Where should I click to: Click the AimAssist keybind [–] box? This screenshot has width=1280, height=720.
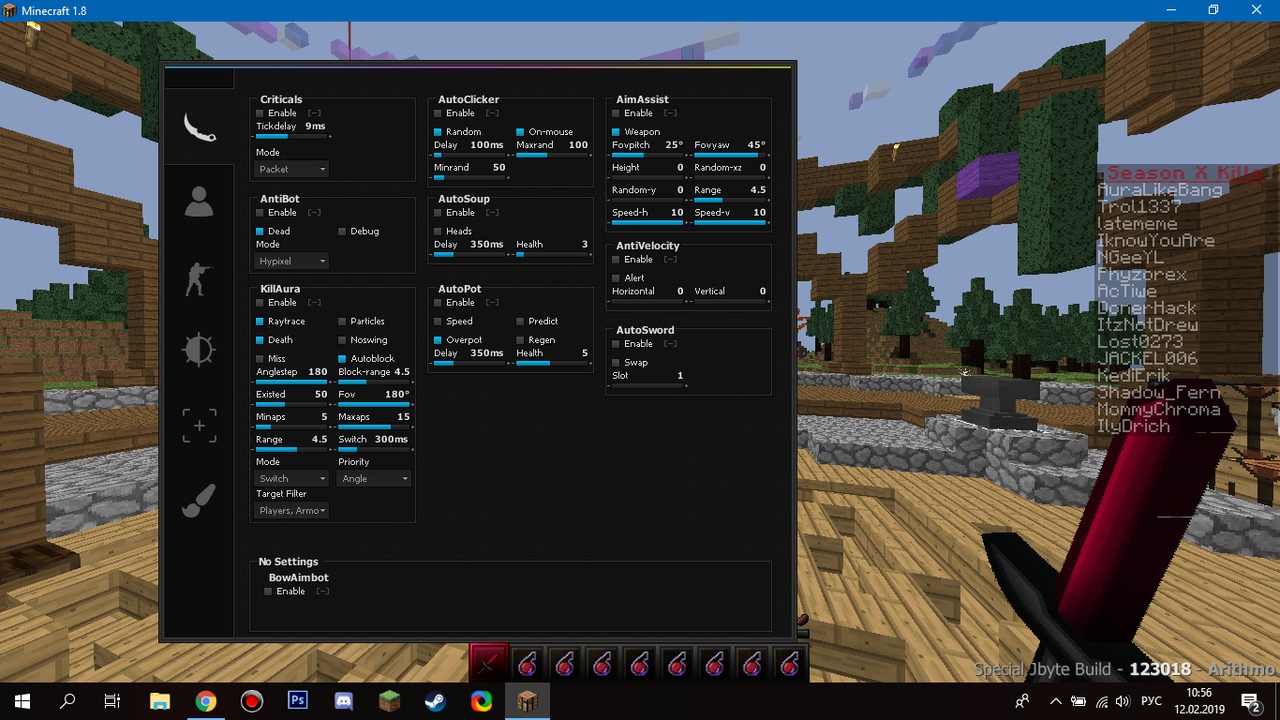[x=670, y=113]
